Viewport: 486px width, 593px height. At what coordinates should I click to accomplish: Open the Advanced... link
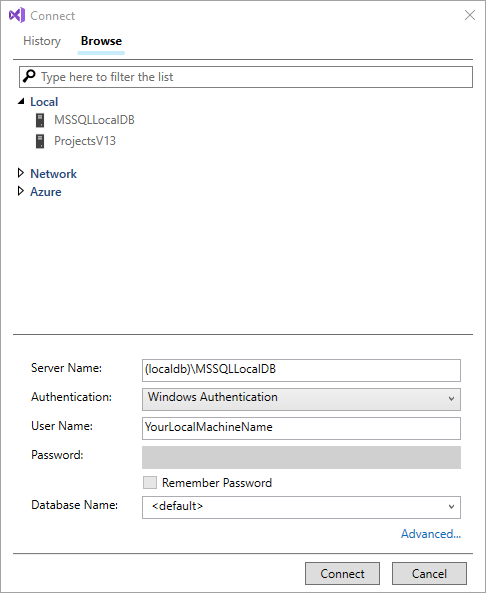pyautogui.click(x=431, y=534)
